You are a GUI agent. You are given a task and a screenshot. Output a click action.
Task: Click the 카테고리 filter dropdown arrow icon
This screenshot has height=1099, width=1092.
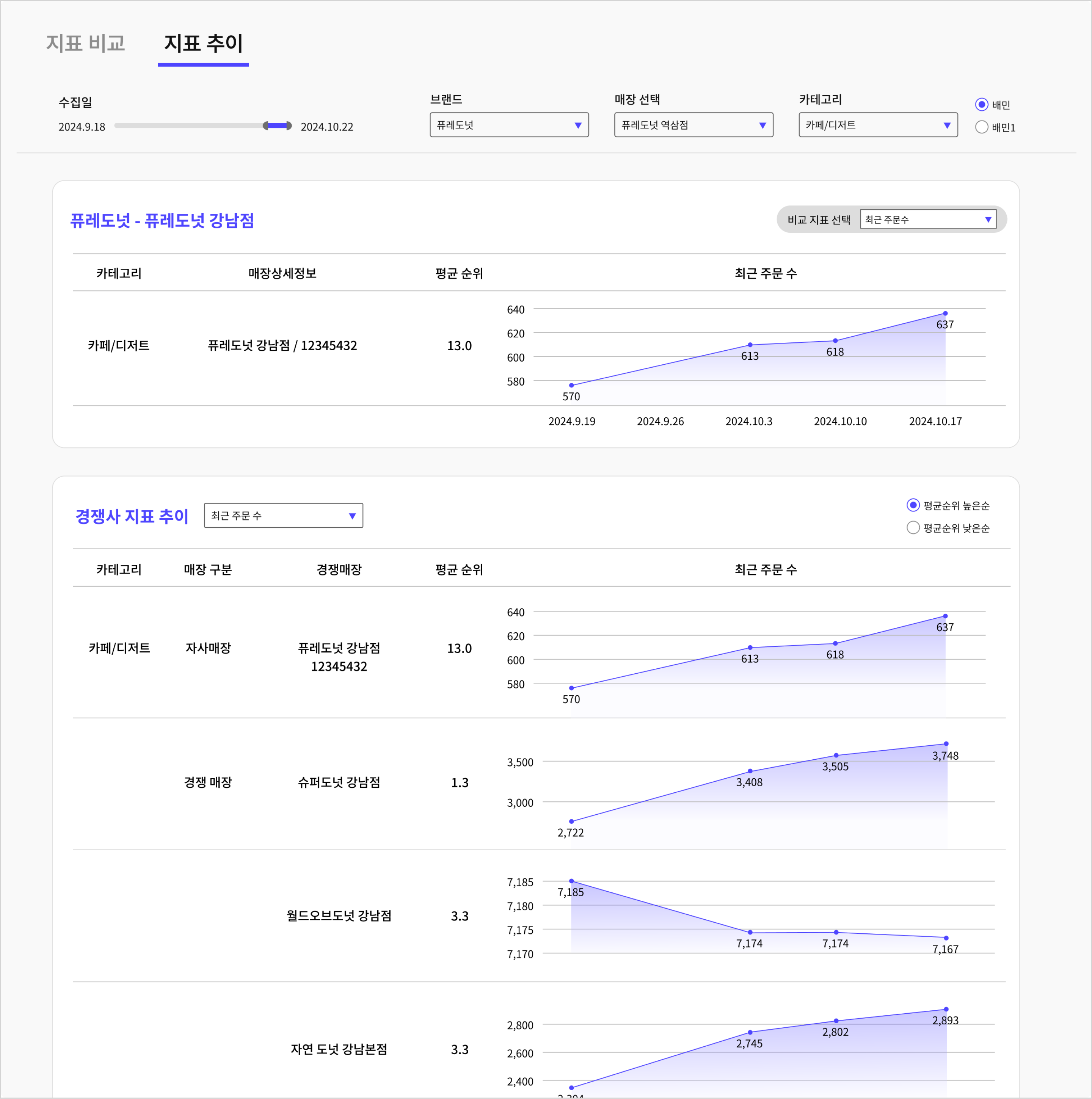click(x=946, y=126)
